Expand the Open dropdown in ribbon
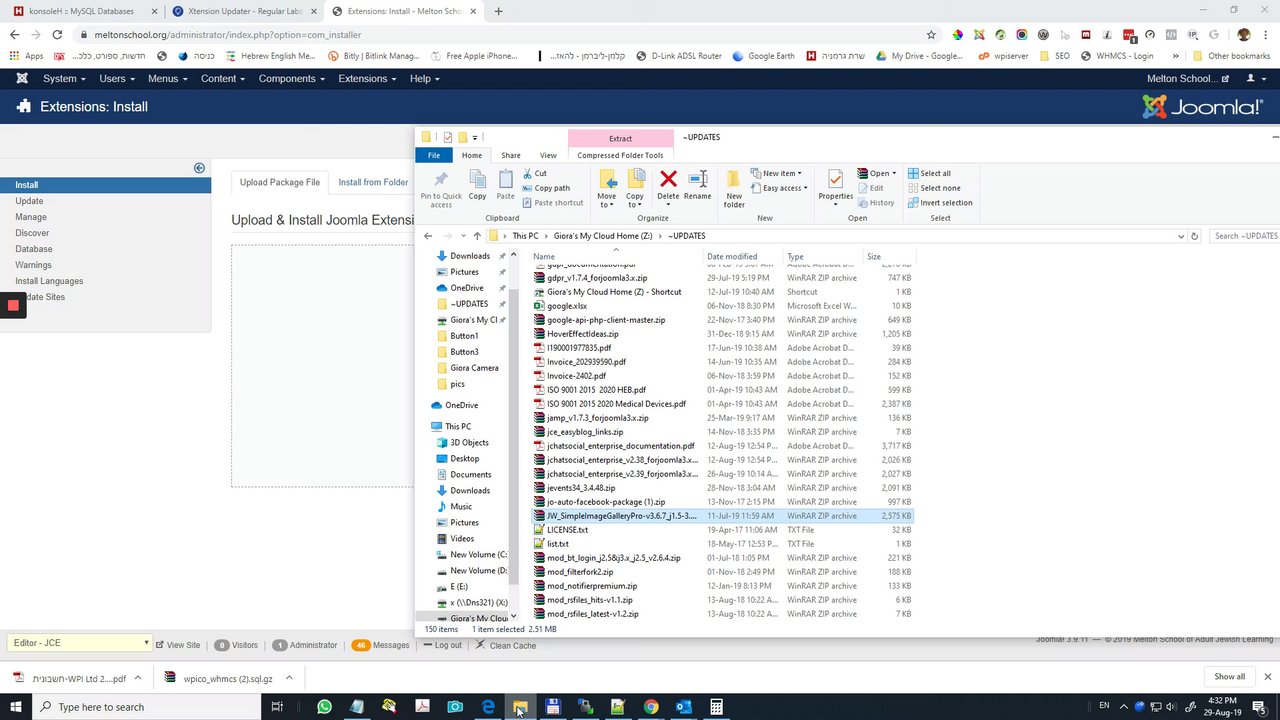Image resolution: width=1280 pixels, height=720 pixels. pos(876,173)
